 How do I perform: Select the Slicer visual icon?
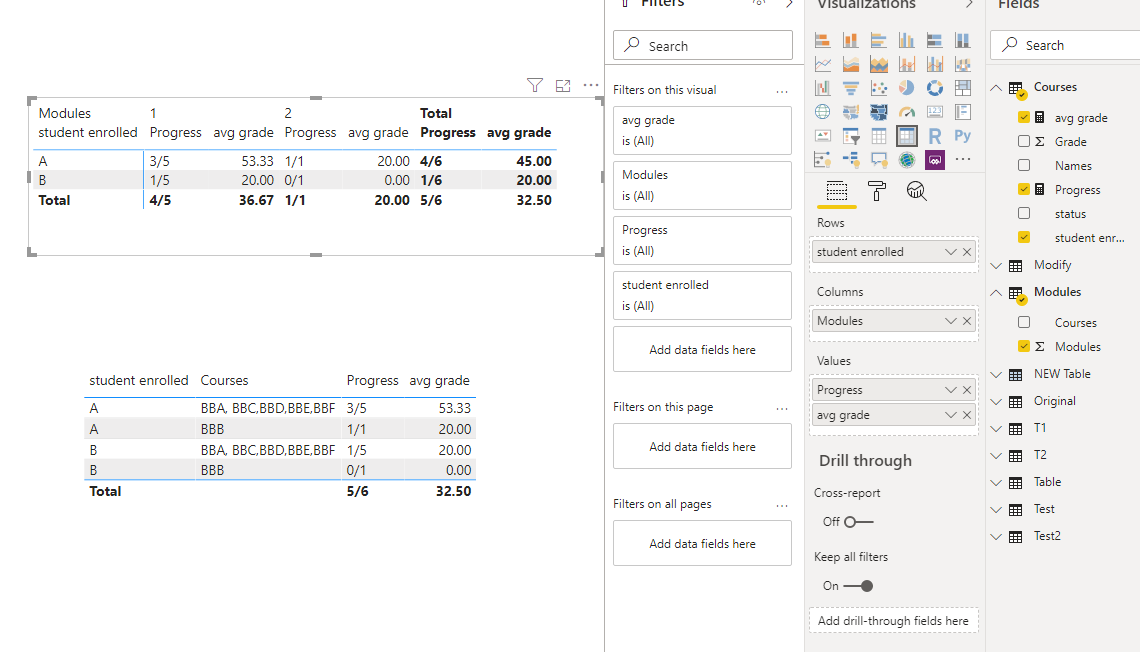tap(851, 136)
